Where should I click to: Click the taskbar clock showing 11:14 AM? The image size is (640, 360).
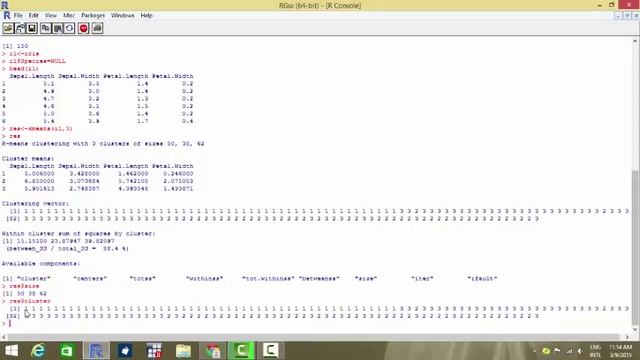click(x=620, y=351)
